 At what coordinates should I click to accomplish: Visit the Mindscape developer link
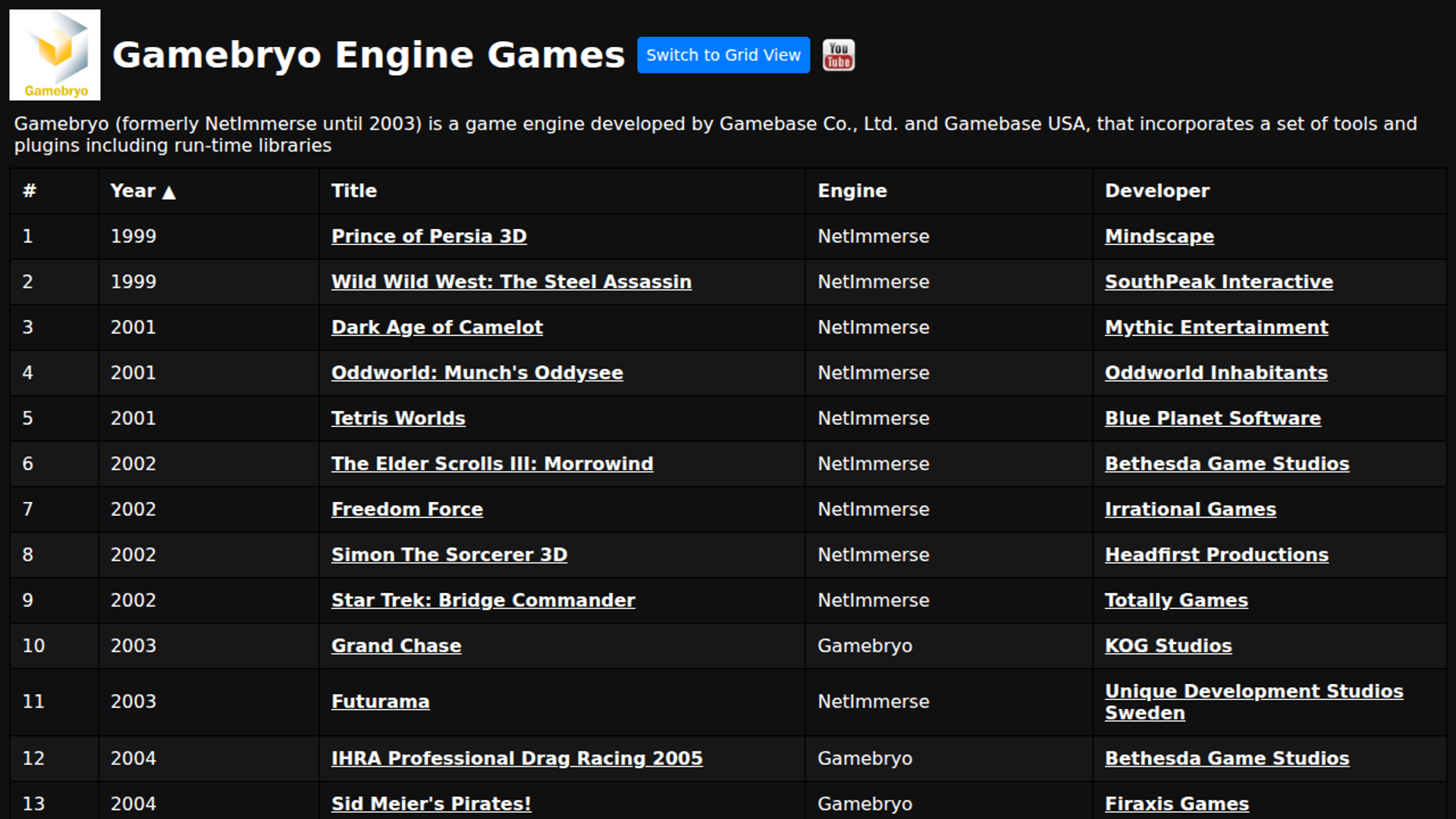click(1159, 237)
